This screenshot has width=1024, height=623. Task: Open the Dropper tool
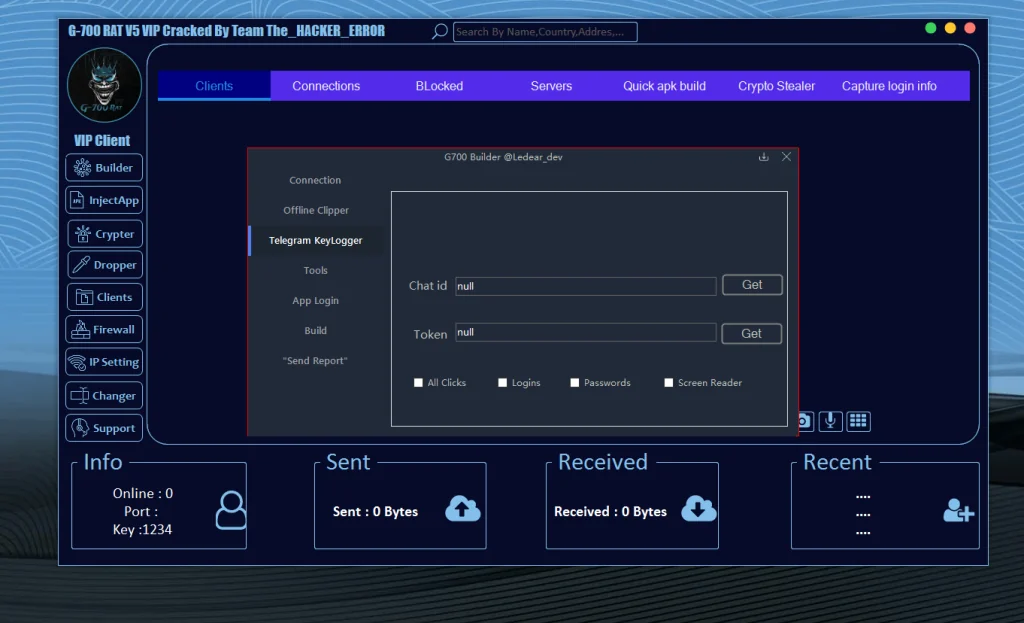click(104, 264)
